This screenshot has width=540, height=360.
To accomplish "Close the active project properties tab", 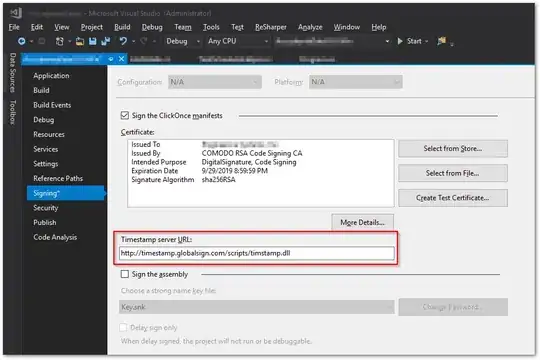I will 122,59.
